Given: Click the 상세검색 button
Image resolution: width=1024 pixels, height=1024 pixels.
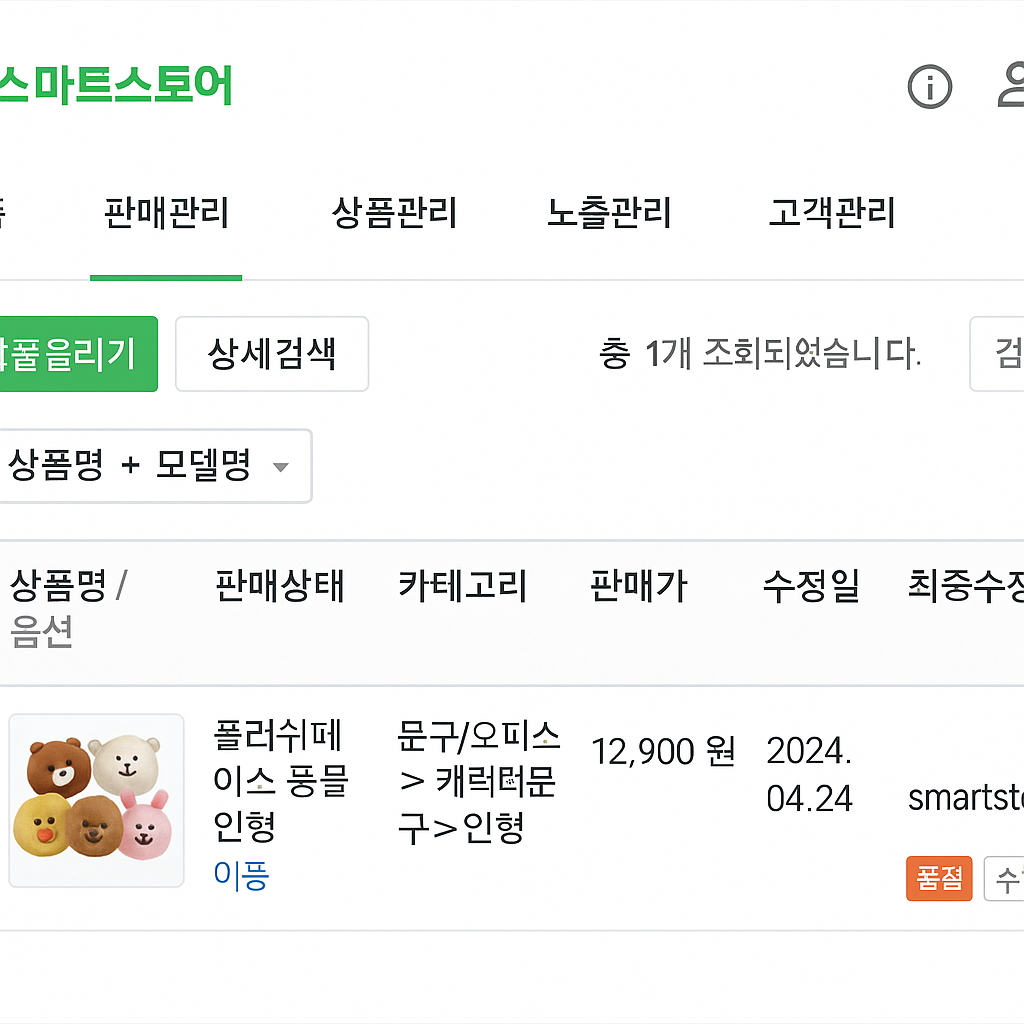Looking at the screenshot, I should click(271, 354).
